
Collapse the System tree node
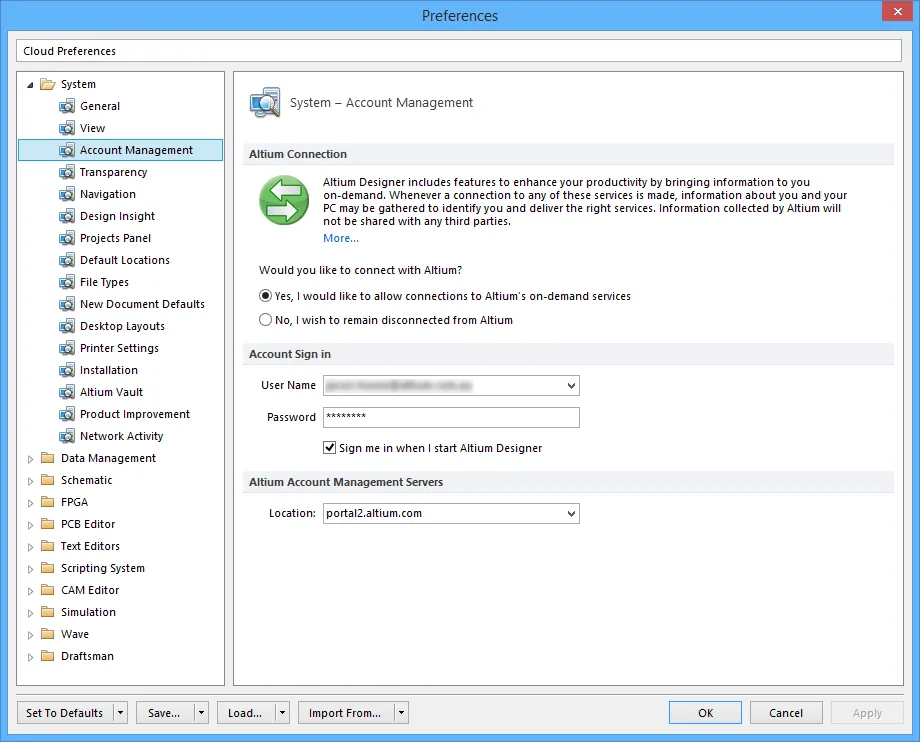click(x=31, y=85)
